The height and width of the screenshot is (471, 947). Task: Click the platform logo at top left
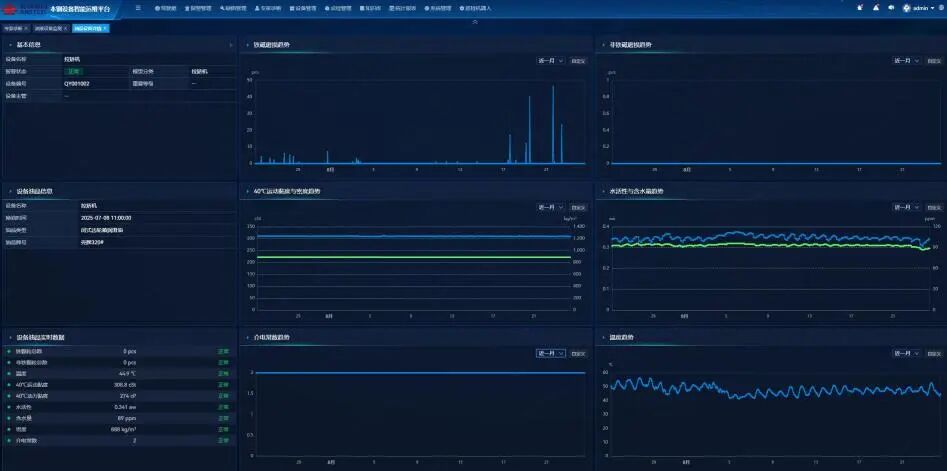(25, 8)
